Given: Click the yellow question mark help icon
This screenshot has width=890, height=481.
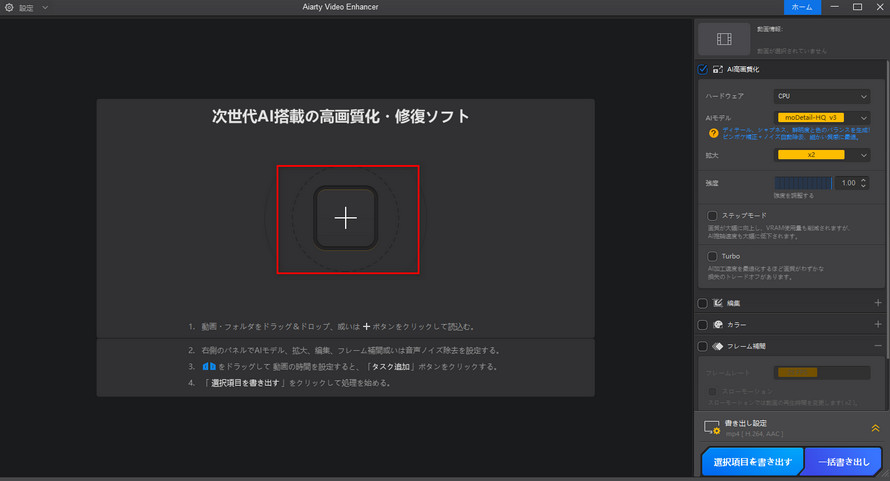Looking at the screenshot, I should point(713,133).
